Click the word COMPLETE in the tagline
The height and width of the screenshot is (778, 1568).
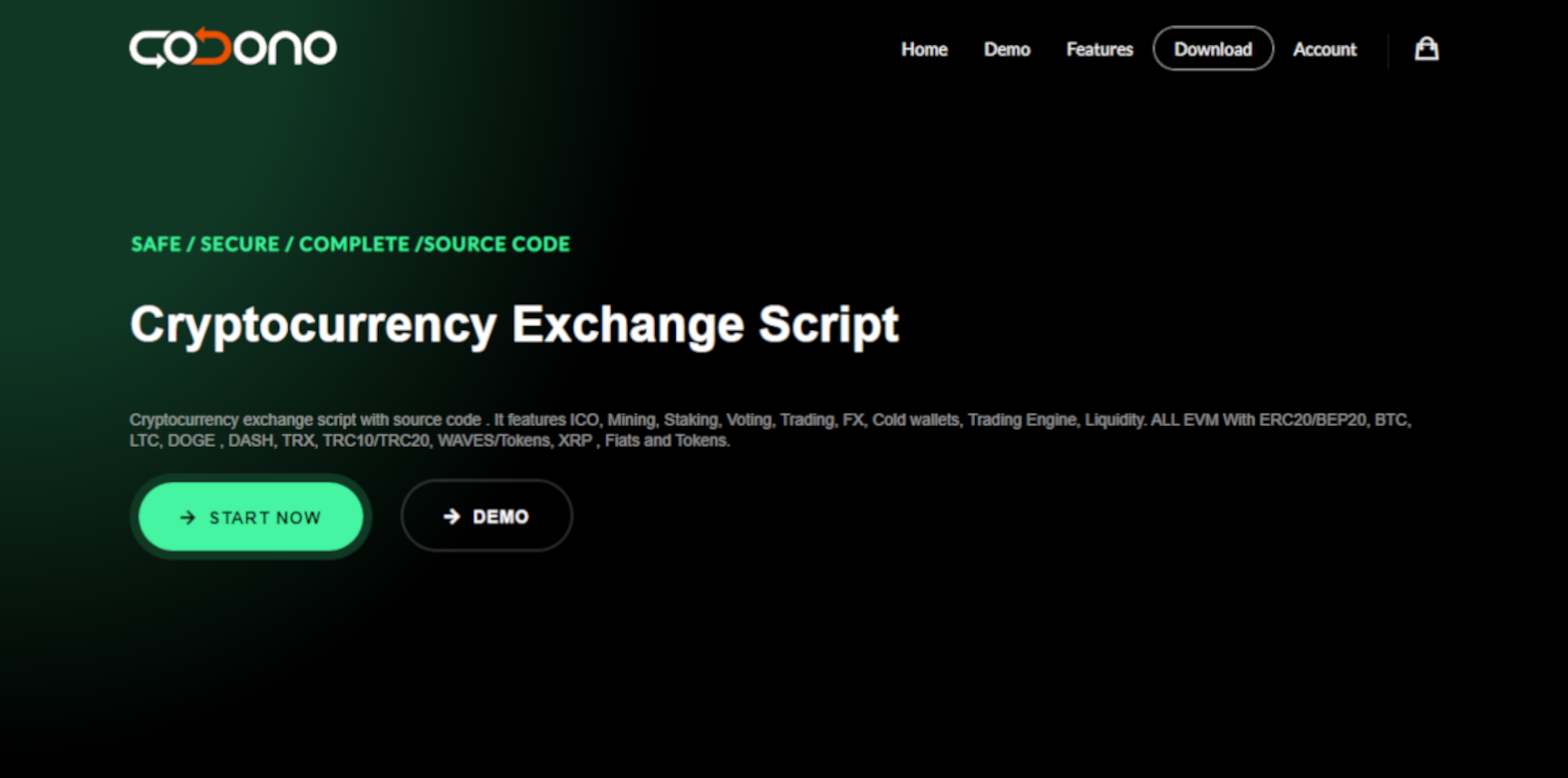coord(354,244)
